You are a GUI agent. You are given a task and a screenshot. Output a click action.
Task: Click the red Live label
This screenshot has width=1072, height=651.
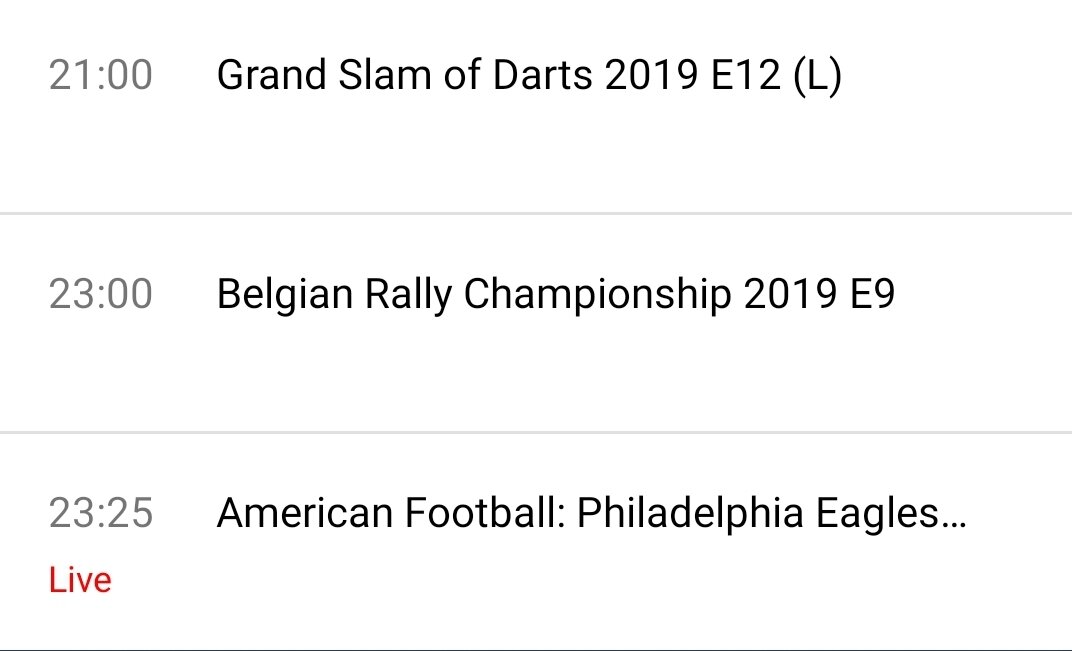click(80, 580)
